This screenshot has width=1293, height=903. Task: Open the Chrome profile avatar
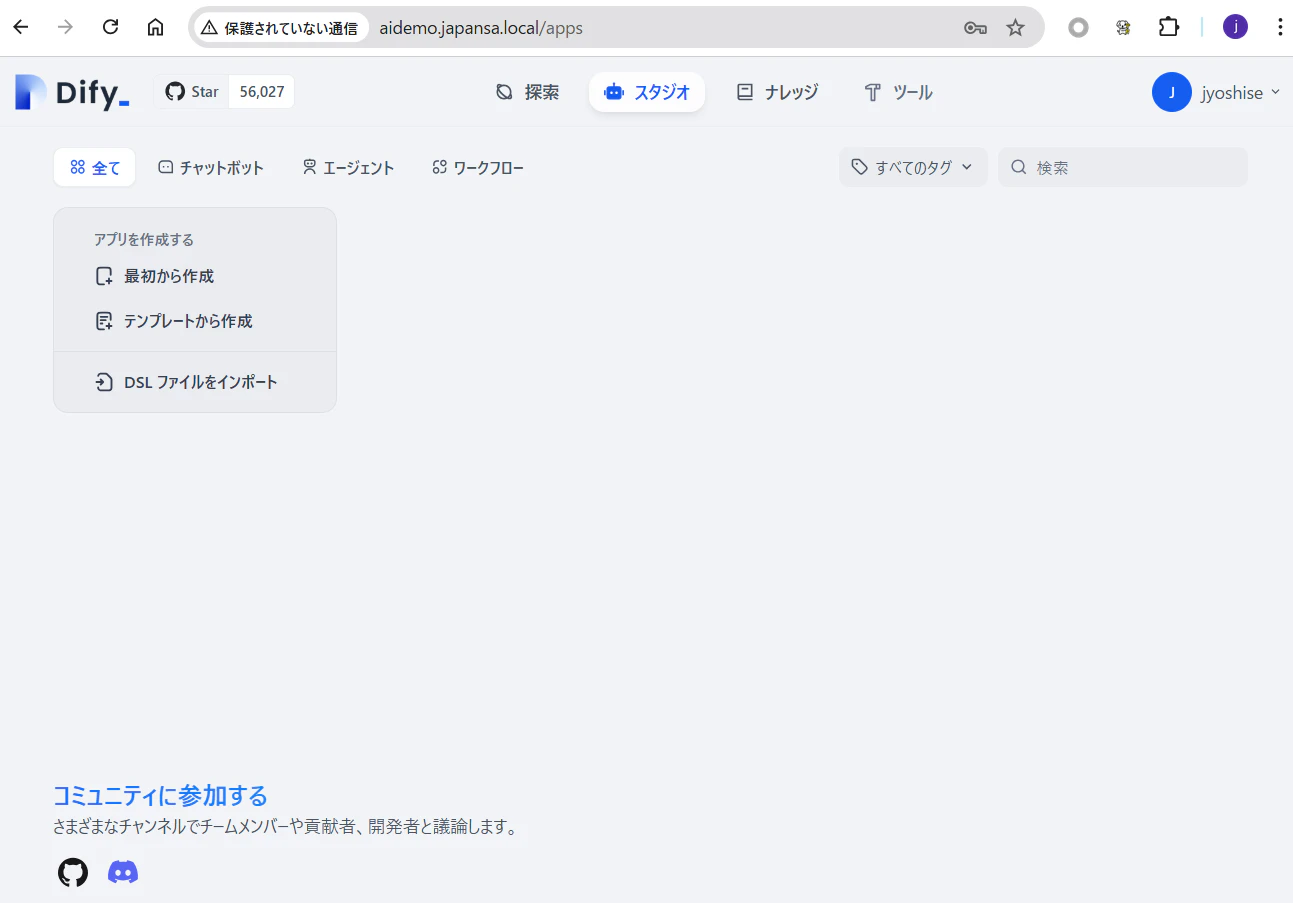pyautogui.click(x=1235, y=28)
